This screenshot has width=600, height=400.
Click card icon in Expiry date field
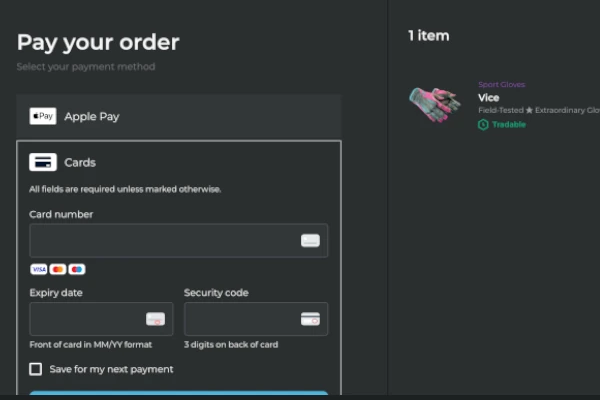[x=155, y=319]
